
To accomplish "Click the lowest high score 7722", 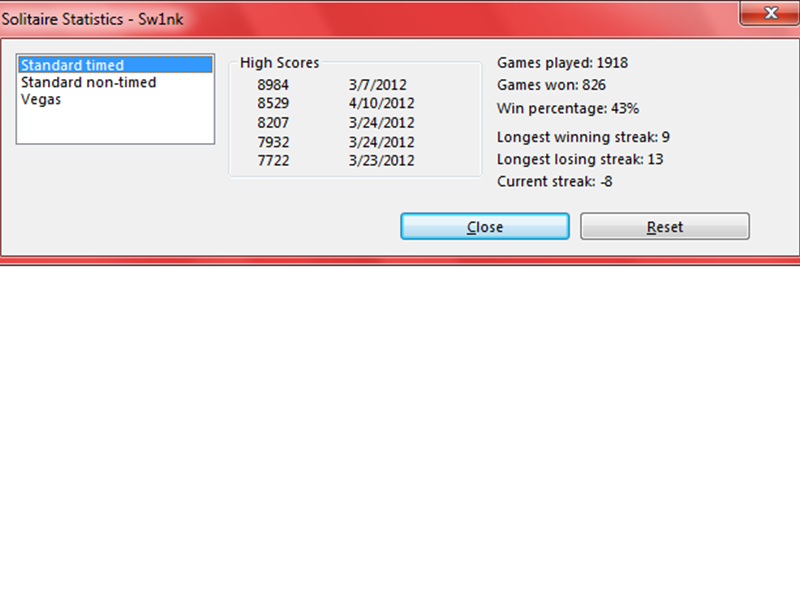I will pyautogui.click(x=272, y=160).
